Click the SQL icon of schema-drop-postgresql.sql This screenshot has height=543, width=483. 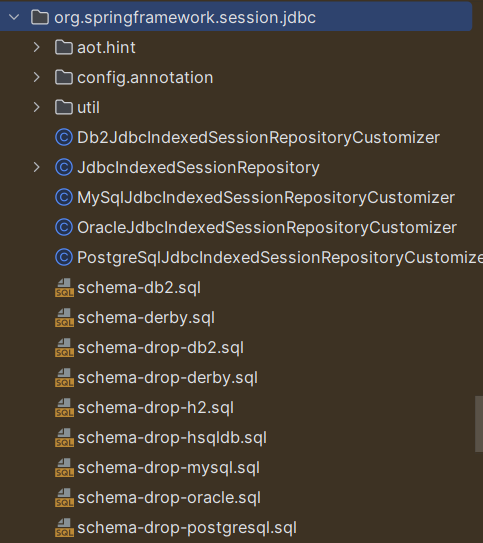tap(64, 528)
